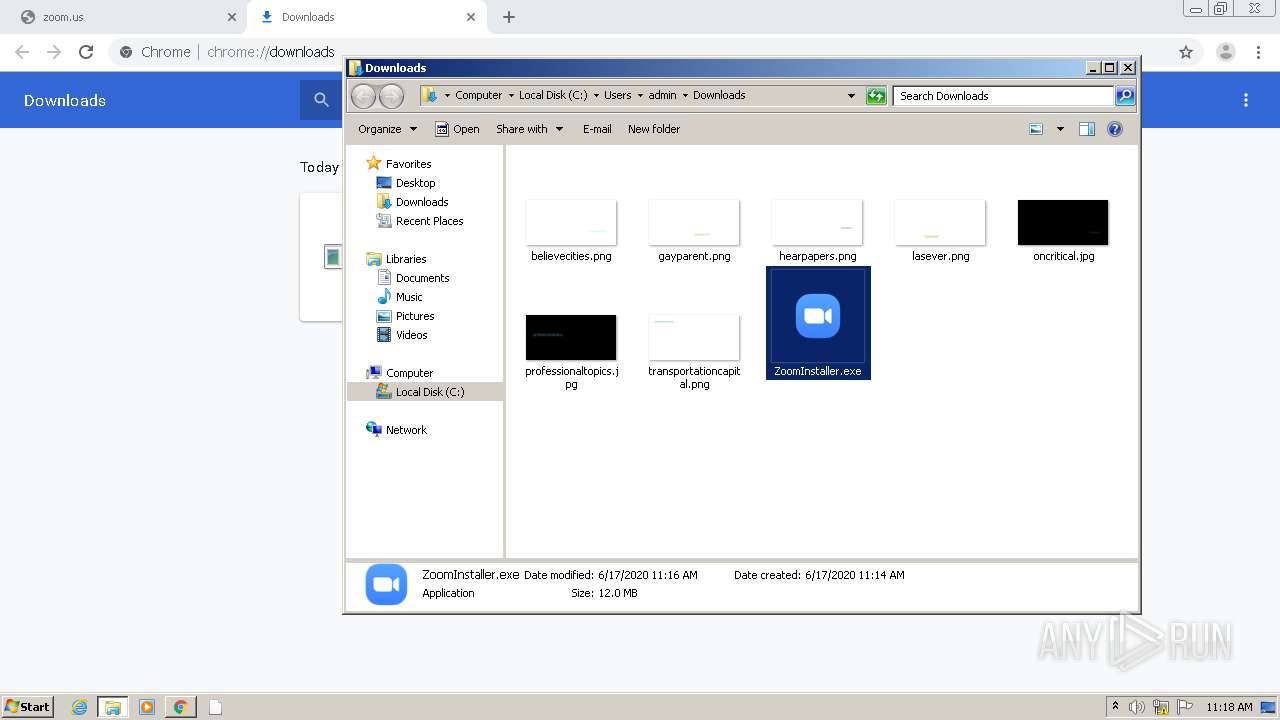Screen dimensions: 1280x720
Task: Open a new Chrome tab
Action: [509, 17]
